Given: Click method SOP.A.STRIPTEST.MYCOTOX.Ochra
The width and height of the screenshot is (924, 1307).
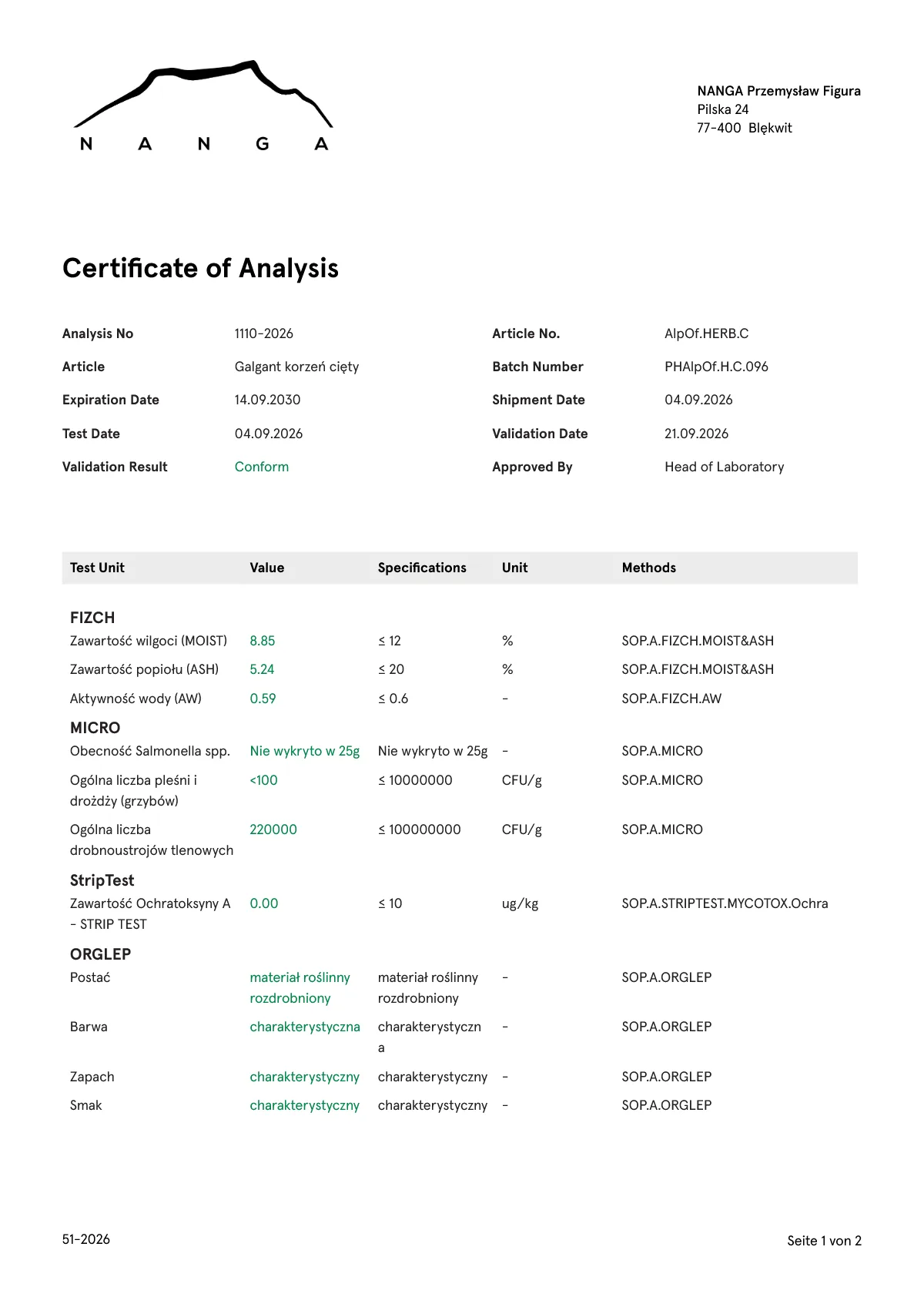Looking at the screenshot, I should (725, 903).
